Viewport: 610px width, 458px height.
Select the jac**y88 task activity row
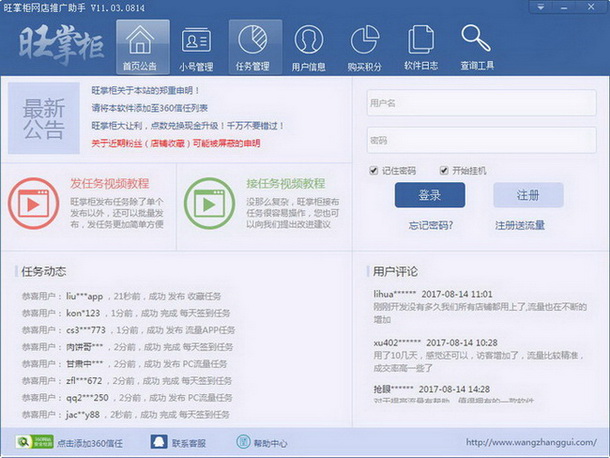(126, 414)
